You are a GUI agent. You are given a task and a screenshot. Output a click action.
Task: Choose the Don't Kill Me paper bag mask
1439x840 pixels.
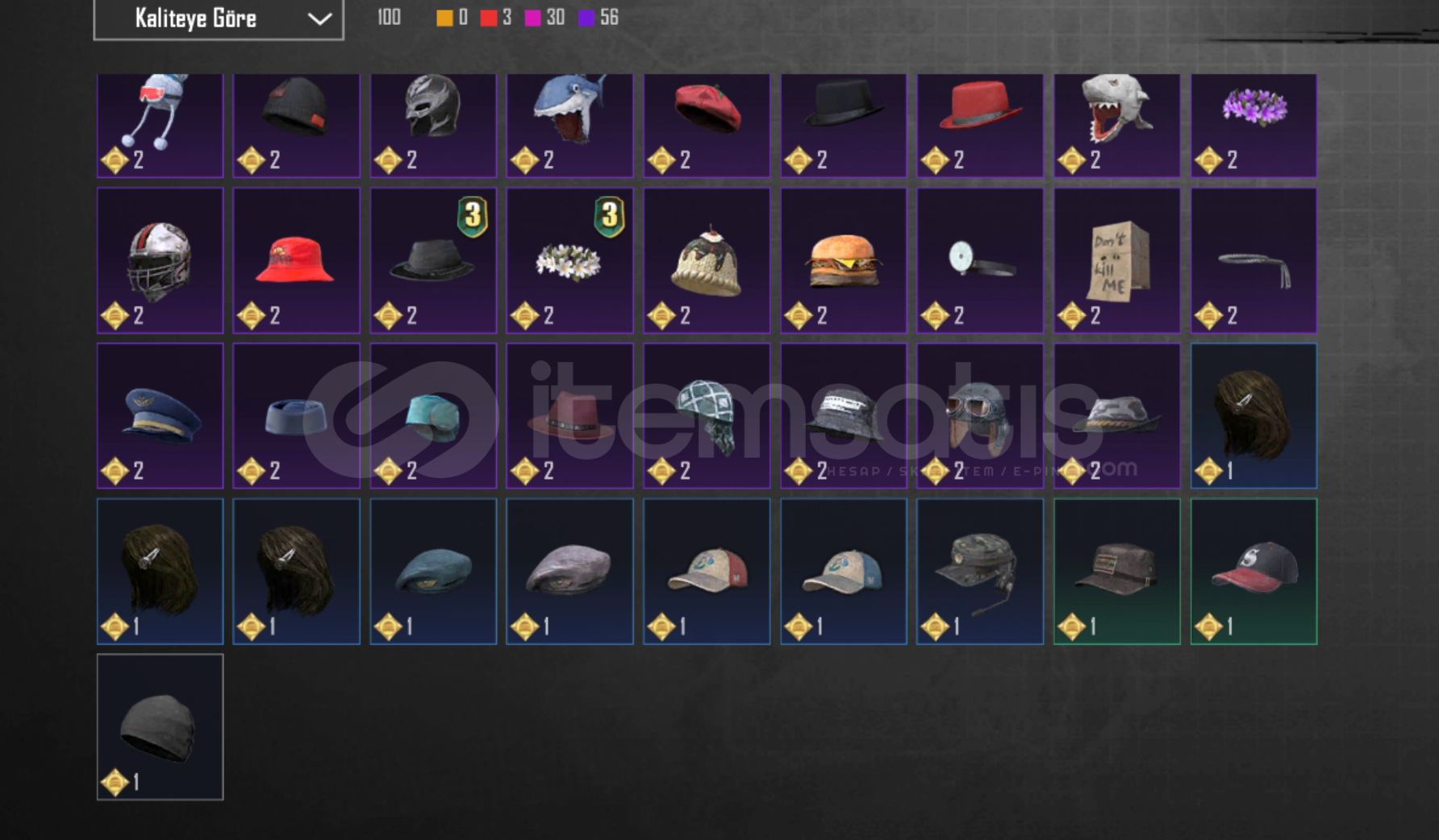click(1116, 260)
